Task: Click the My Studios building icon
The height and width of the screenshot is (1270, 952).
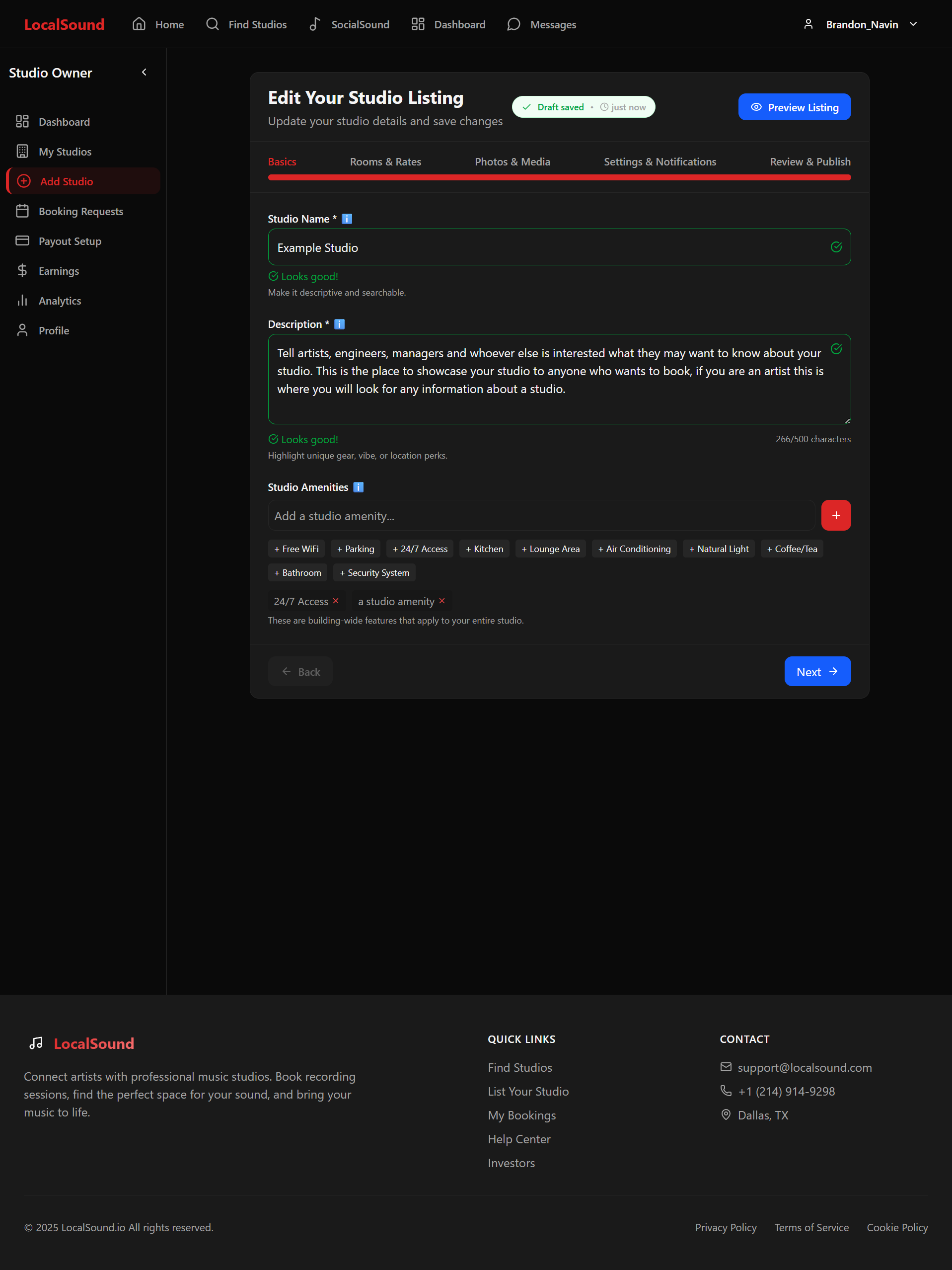Action: (22, 151)
